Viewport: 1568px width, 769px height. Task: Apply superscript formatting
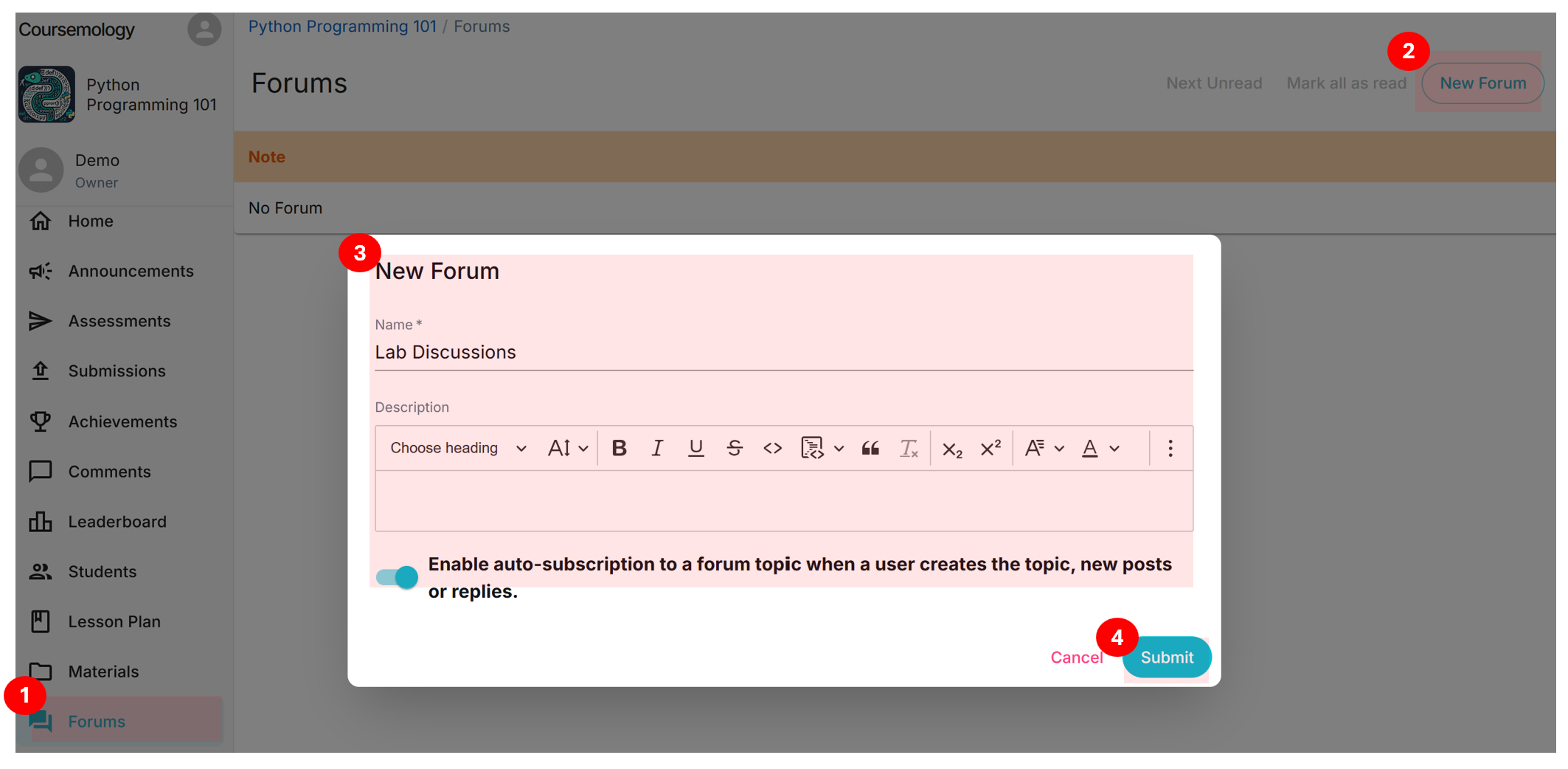tap(991, 448)
